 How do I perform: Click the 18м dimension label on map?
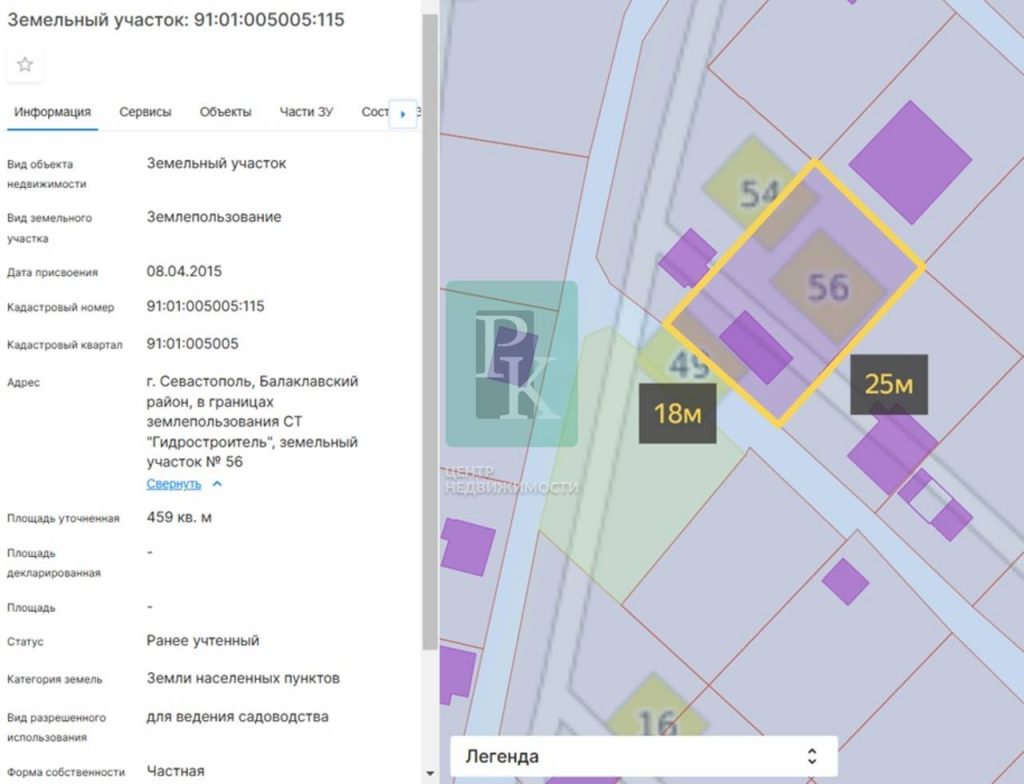pyautogui.click(x=677, y=413)
